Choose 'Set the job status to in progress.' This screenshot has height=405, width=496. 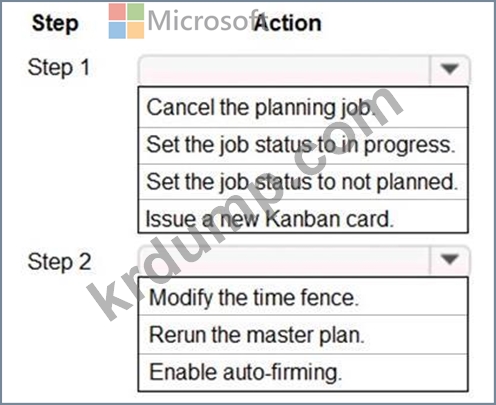click(303, 146)
